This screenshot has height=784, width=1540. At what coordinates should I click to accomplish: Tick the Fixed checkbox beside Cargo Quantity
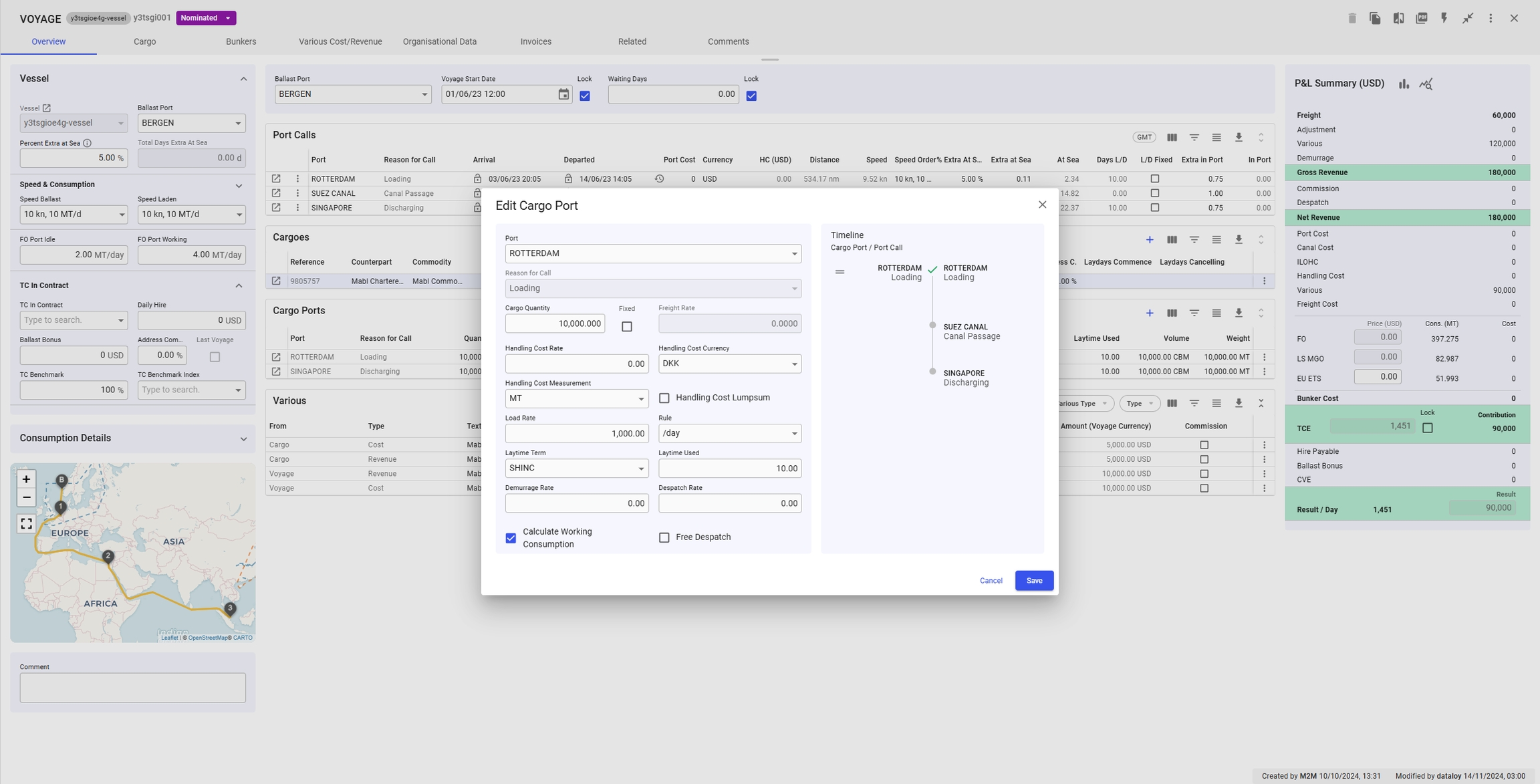tap(626, 327)
